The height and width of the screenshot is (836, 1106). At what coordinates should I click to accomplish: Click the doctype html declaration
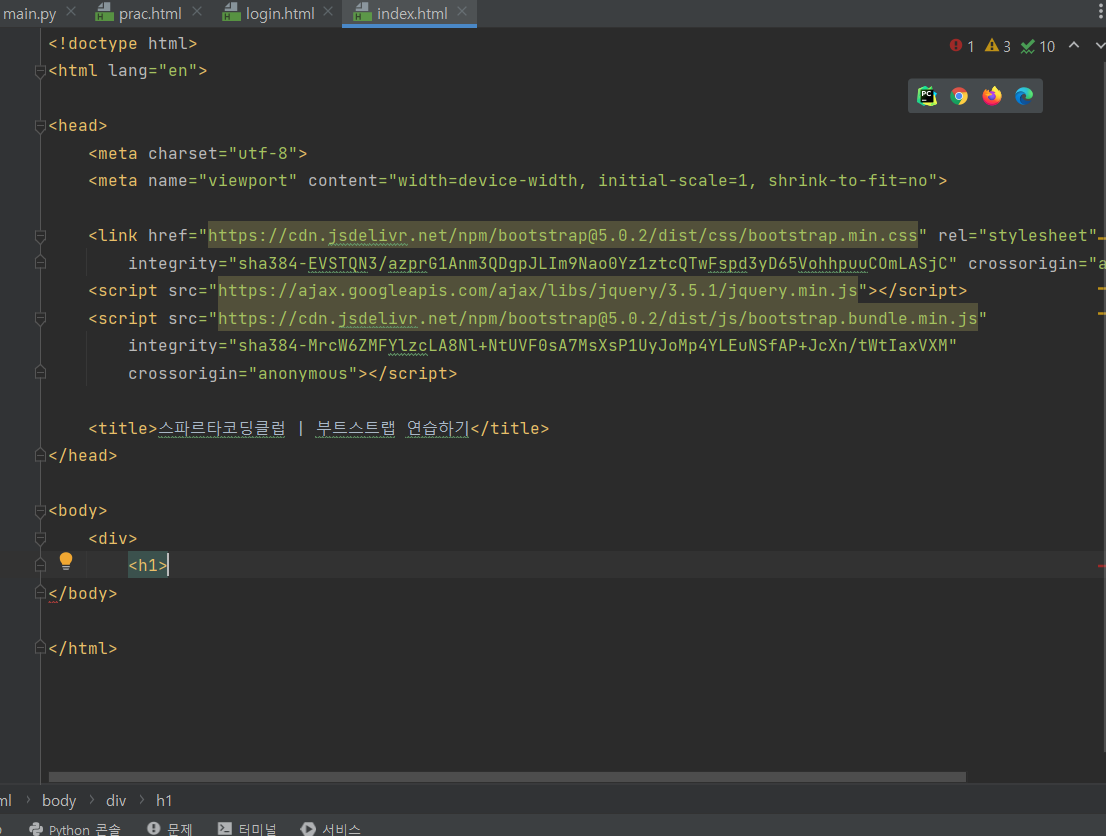tap(123, 44)
